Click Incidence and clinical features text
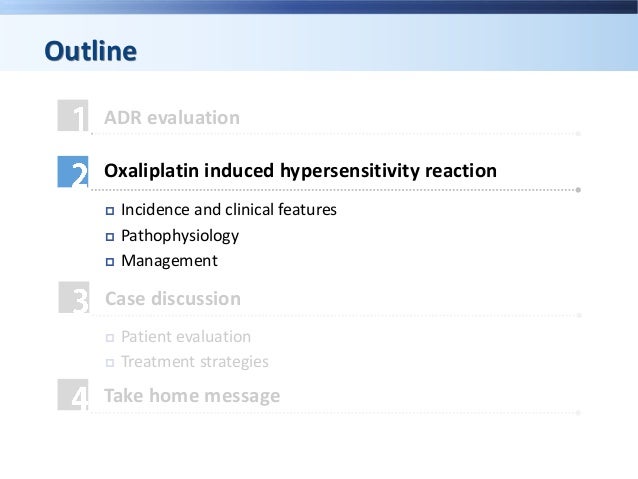The height and width of the screenshot is (479, 638). 229,211
